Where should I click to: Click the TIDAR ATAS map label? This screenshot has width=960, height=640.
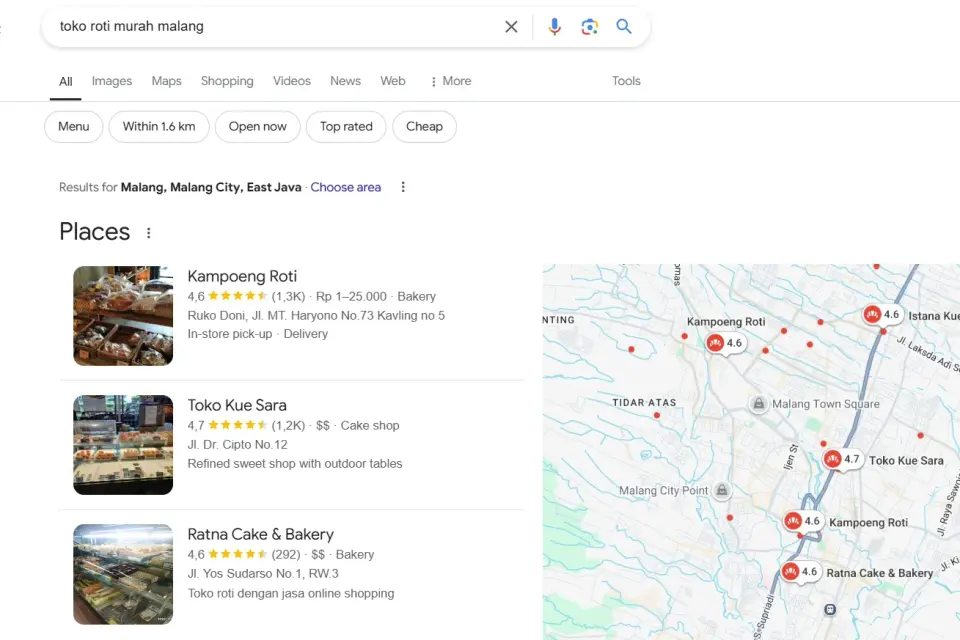click(x=644, y=403)
